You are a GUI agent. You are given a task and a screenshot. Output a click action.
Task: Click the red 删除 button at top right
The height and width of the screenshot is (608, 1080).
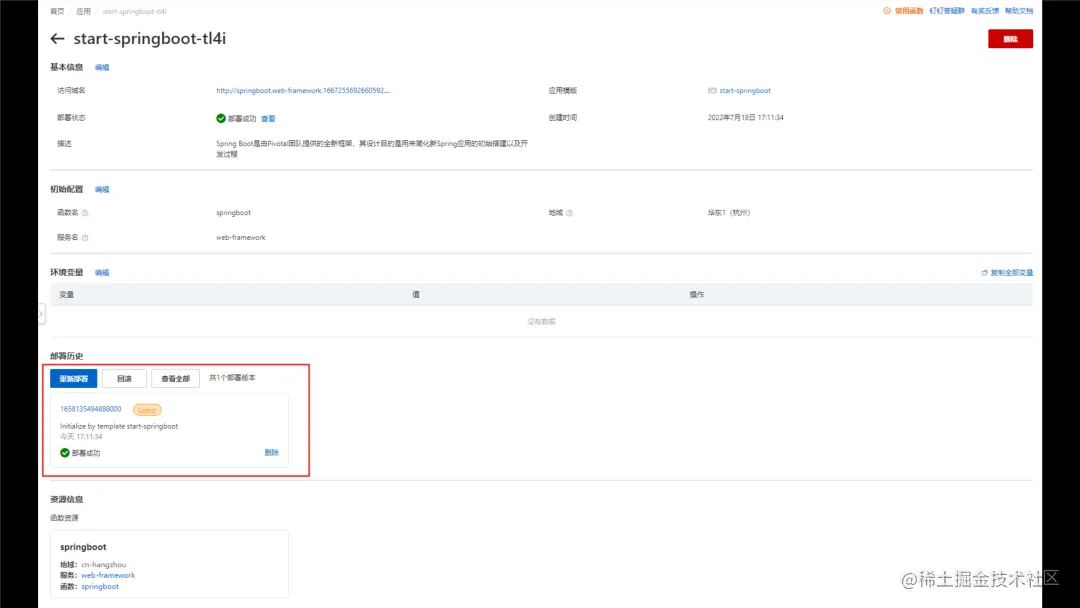(1010, 39)
